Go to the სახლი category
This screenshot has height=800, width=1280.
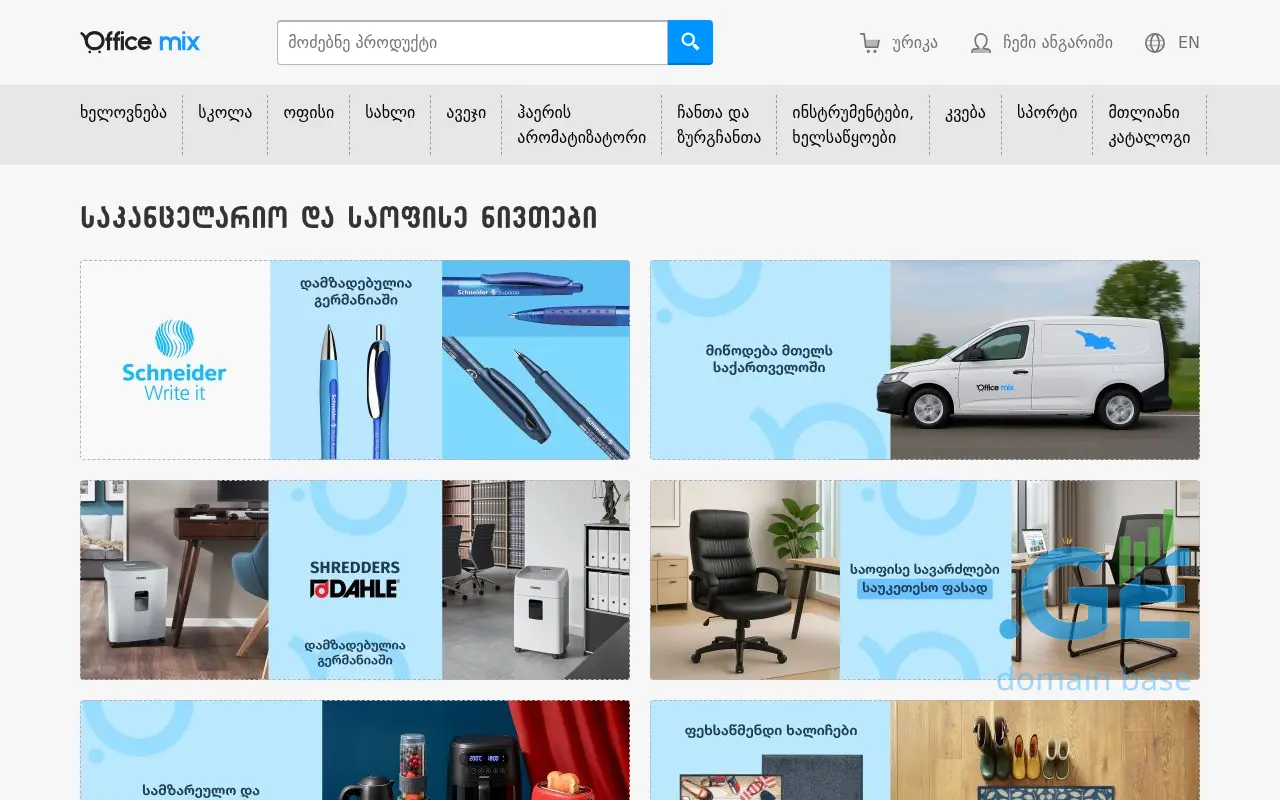[x=390, y=112]
